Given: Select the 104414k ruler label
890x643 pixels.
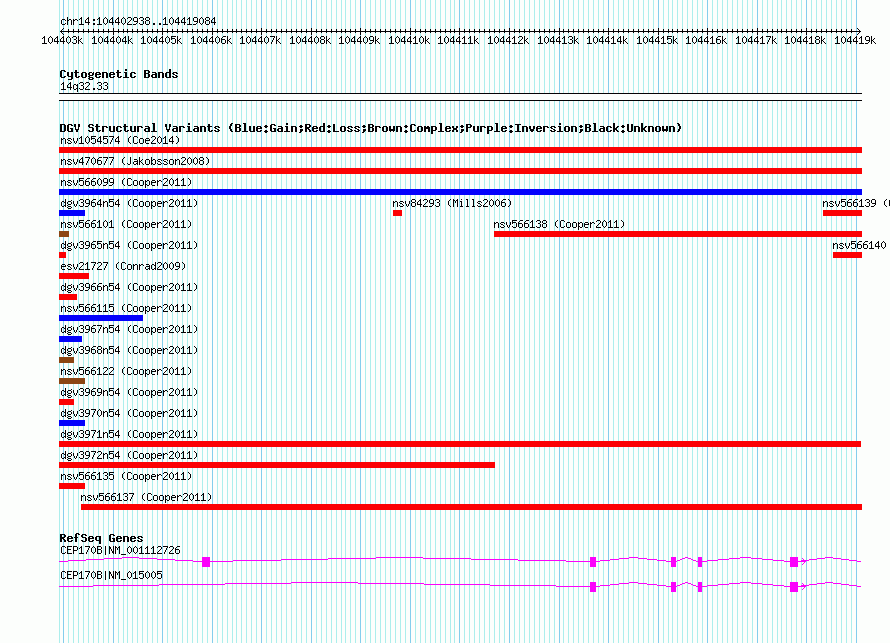Looking at the screenshot, I should (607, 40).
